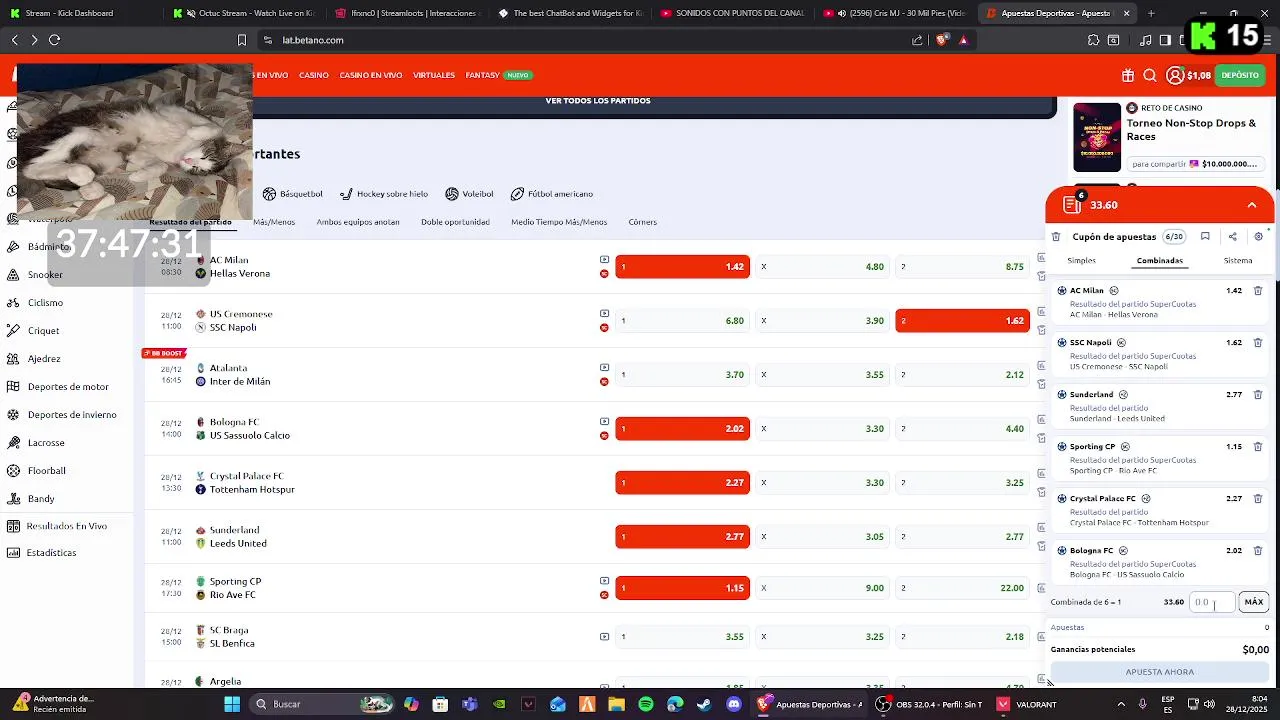Click the DEPÓSITO button

1240,75
